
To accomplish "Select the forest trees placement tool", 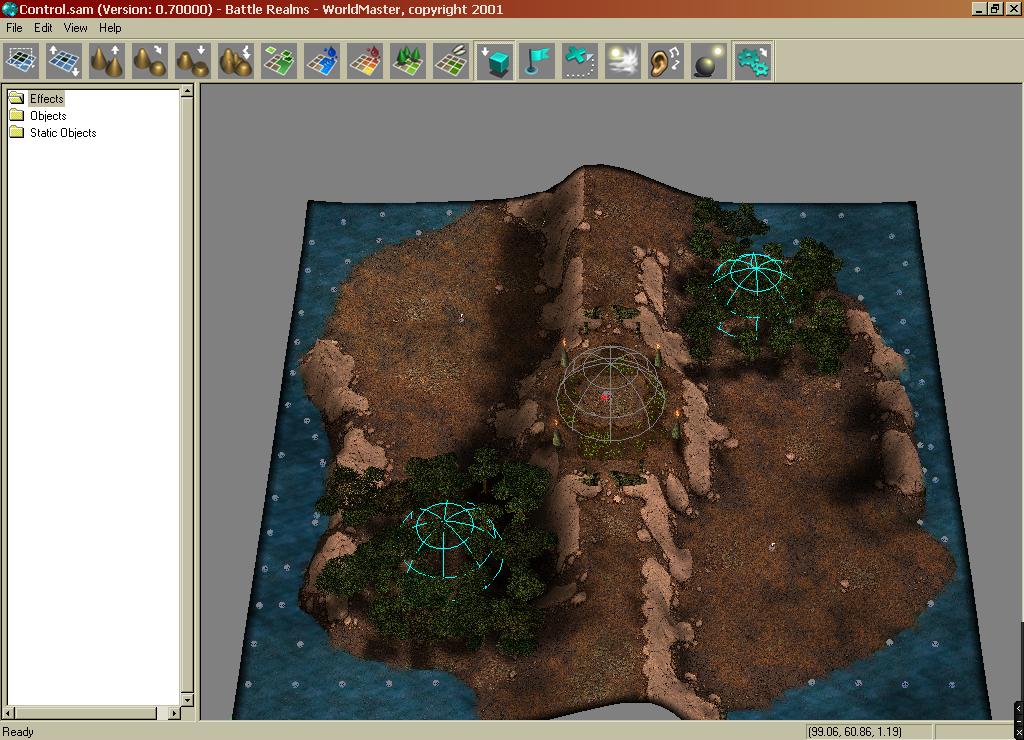I will [409, 61].
